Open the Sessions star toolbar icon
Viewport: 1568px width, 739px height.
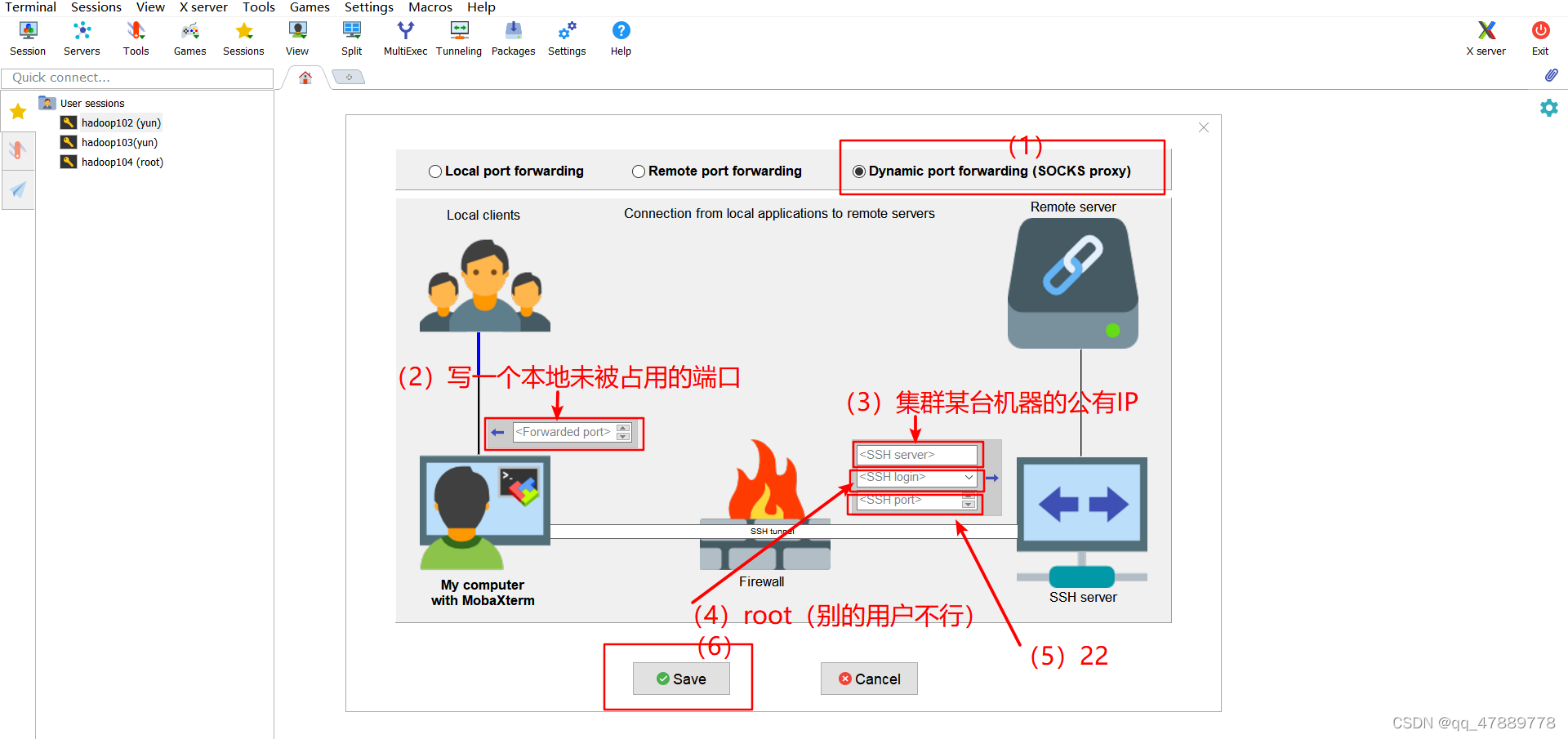pos(243,38)
